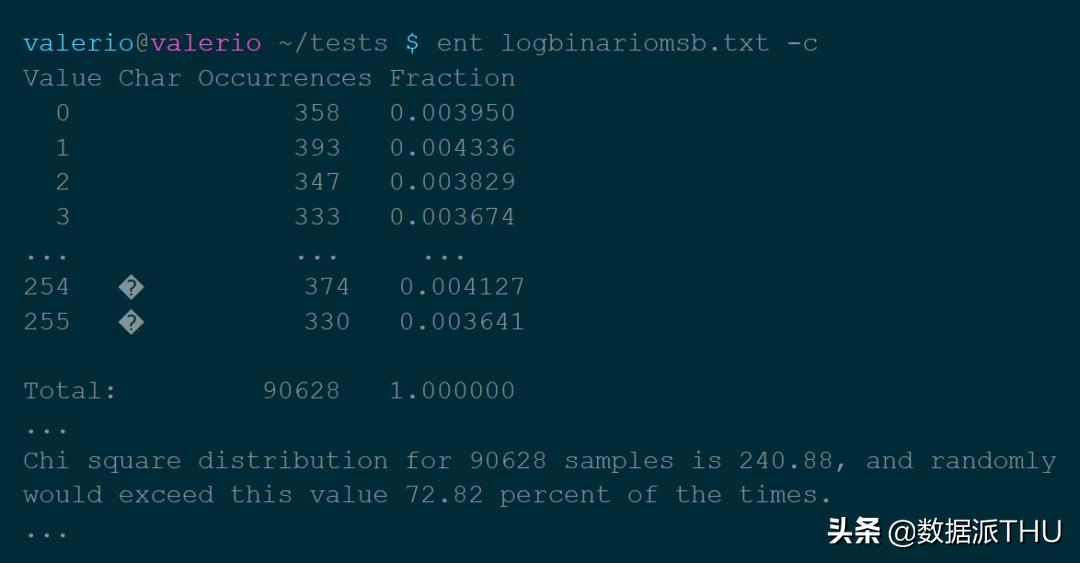This screenshot has width=1080, height=563.
Task: Click the fraction value 0.004127
Action: [x=462, y=288]
